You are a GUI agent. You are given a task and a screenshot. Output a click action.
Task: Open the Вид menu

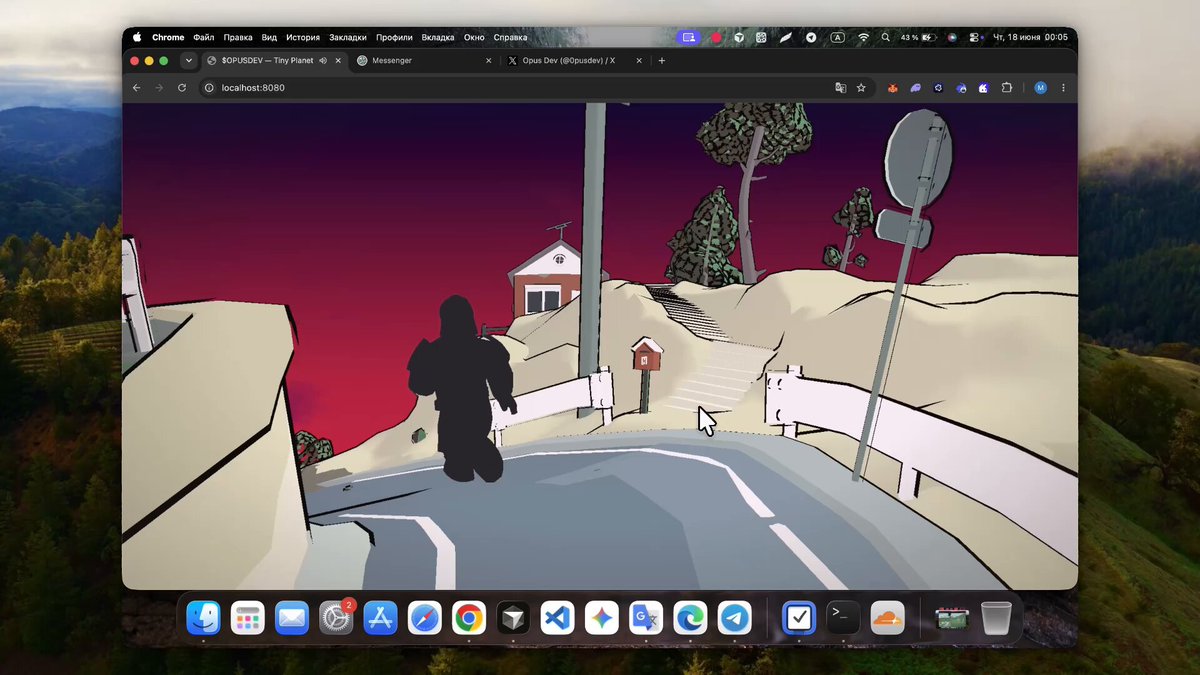[269, 37]
